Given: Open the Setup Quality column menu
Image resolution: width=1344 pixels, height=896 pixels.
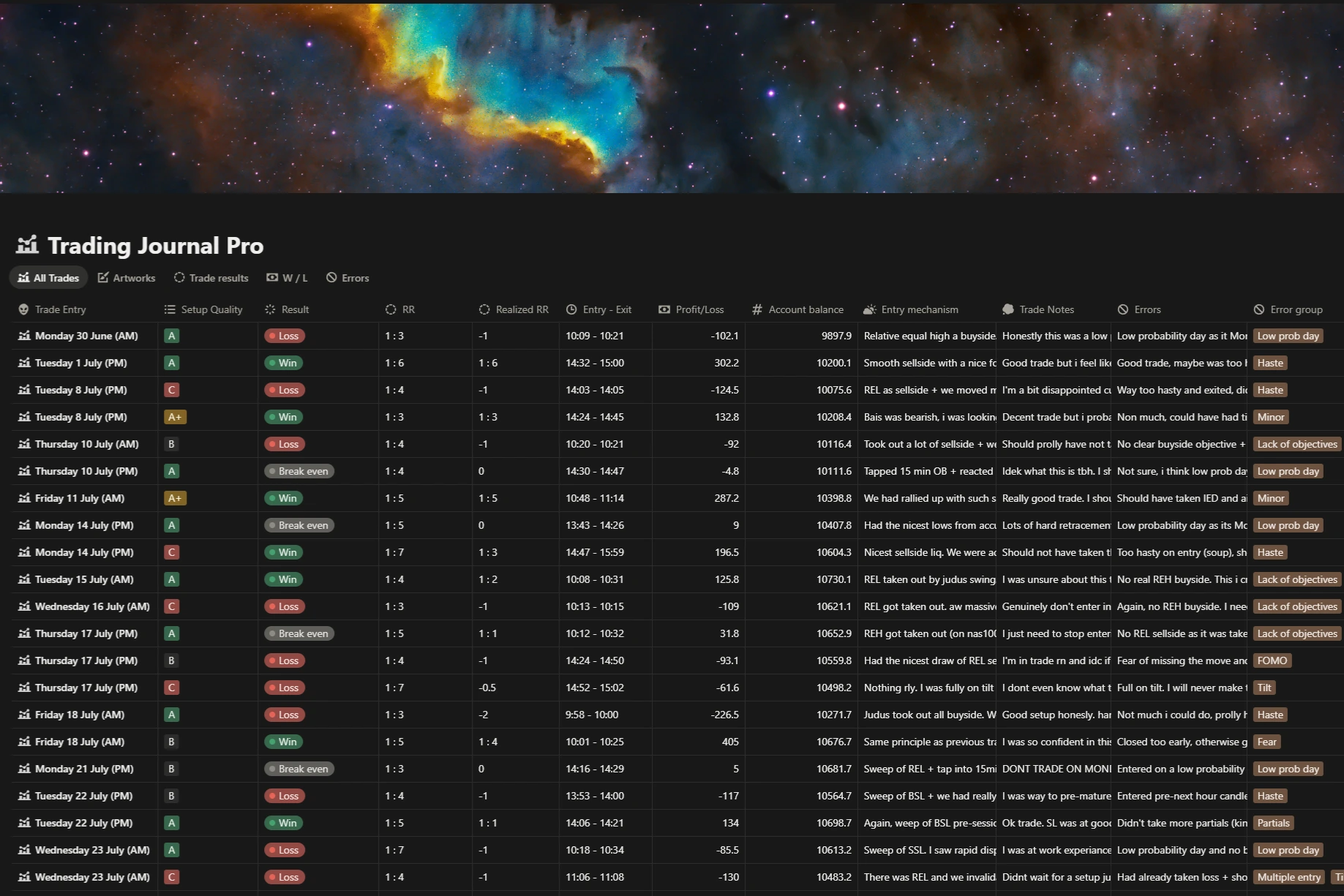Looking at the screenshot, I should [x=211, y=309].
